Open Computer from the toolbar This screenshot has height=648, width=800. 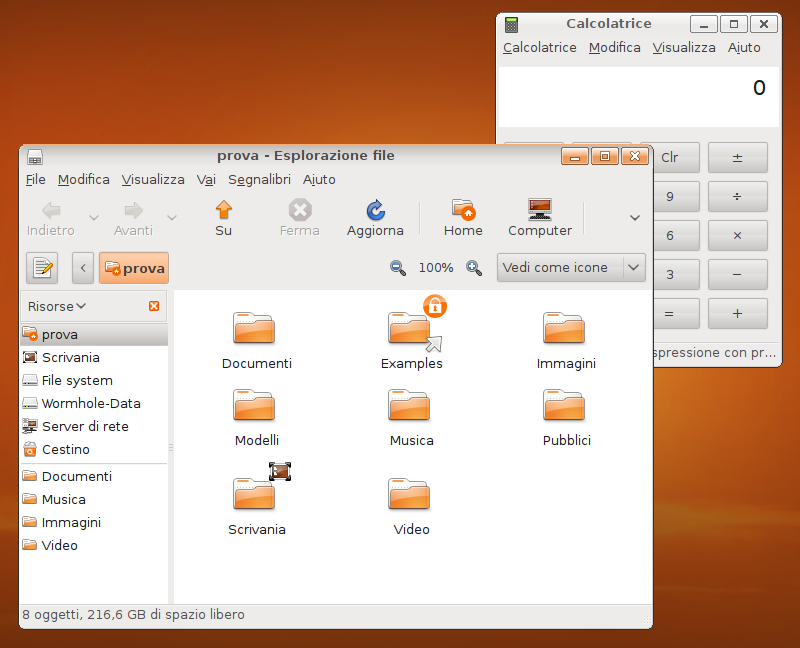(x=540, y=210)
